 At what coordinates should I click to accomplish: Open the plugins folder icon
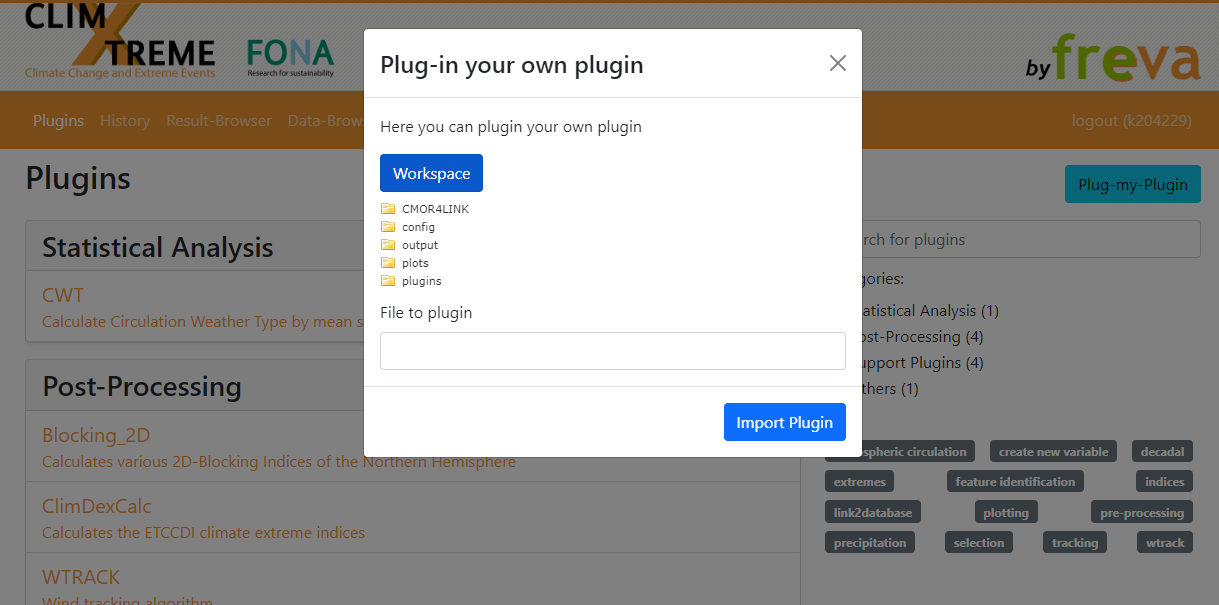tap(388, 281)
